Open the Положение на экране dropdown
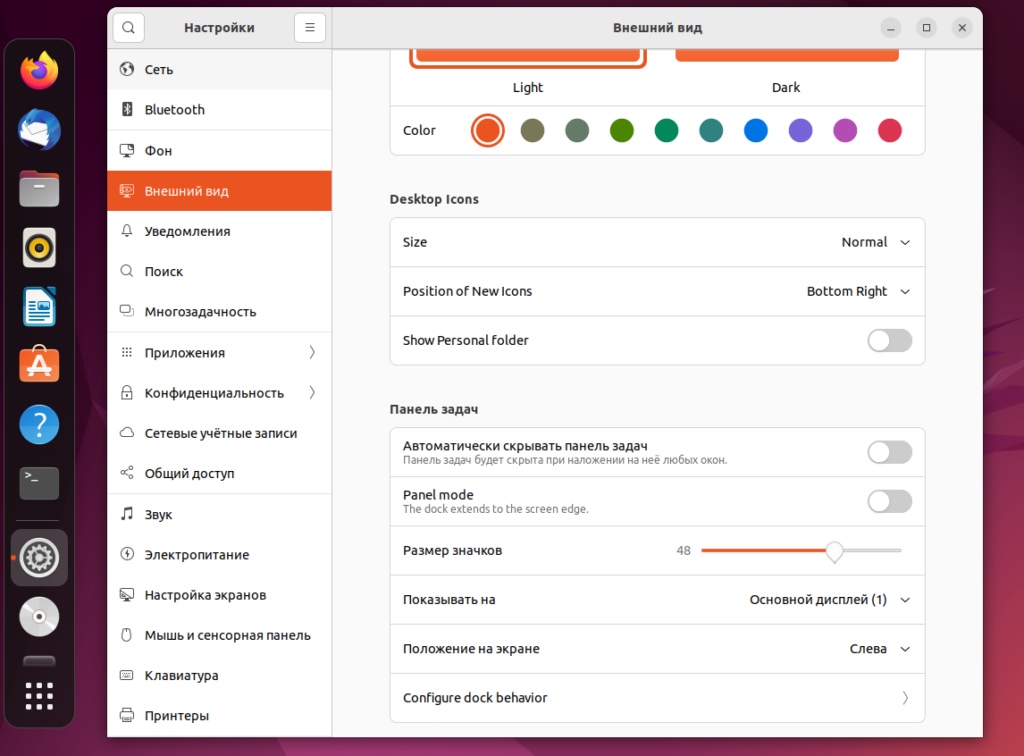The image size is (1024, 756). click(x=879, y=649)
